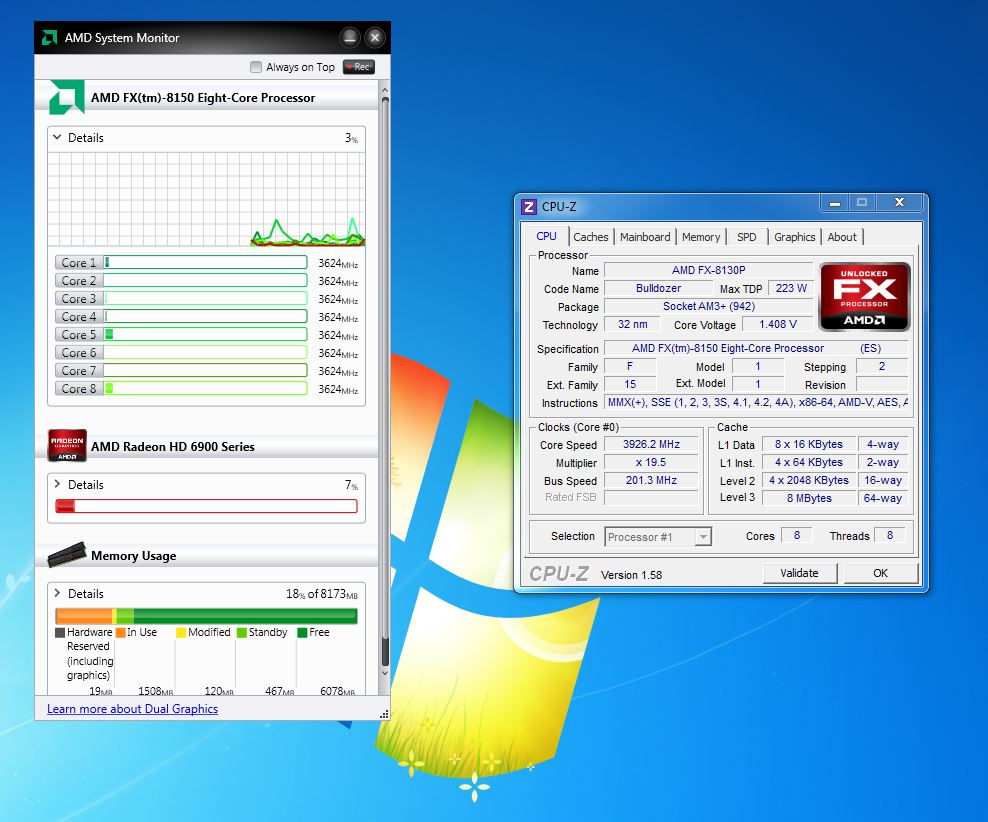The height and width of the screenshot is (822, 988).
Task: Click the disabled maximize button in CPU-Z
Action: coord(861,203)
